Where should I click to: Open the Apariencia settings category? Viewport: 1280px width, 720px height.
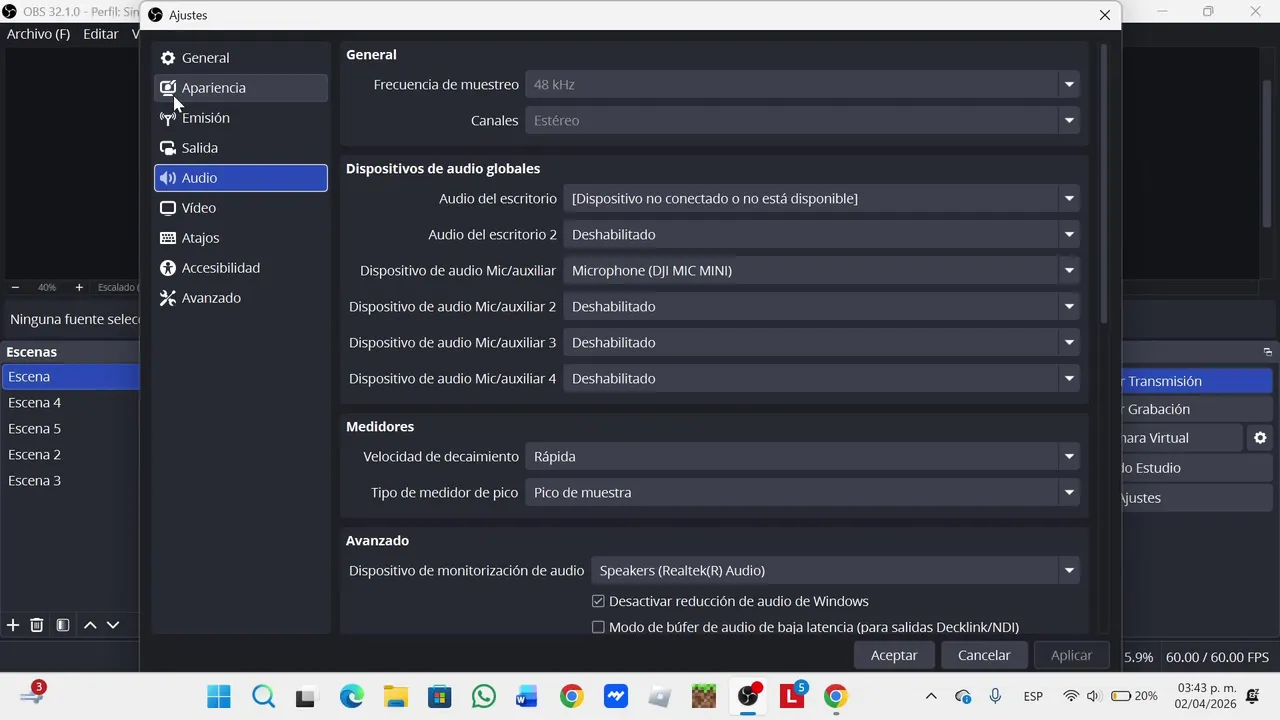pyautogui.click(x=240, y=88)
